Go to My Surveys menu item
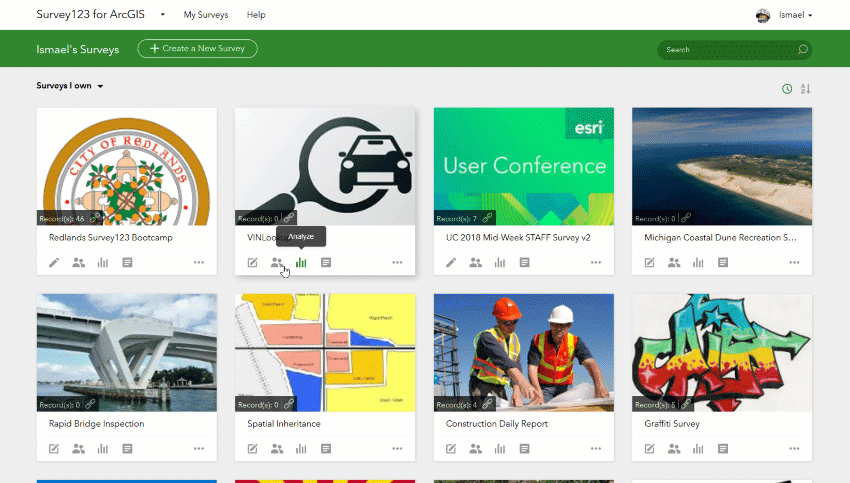 pyautogui.click(x=205, y=15)
